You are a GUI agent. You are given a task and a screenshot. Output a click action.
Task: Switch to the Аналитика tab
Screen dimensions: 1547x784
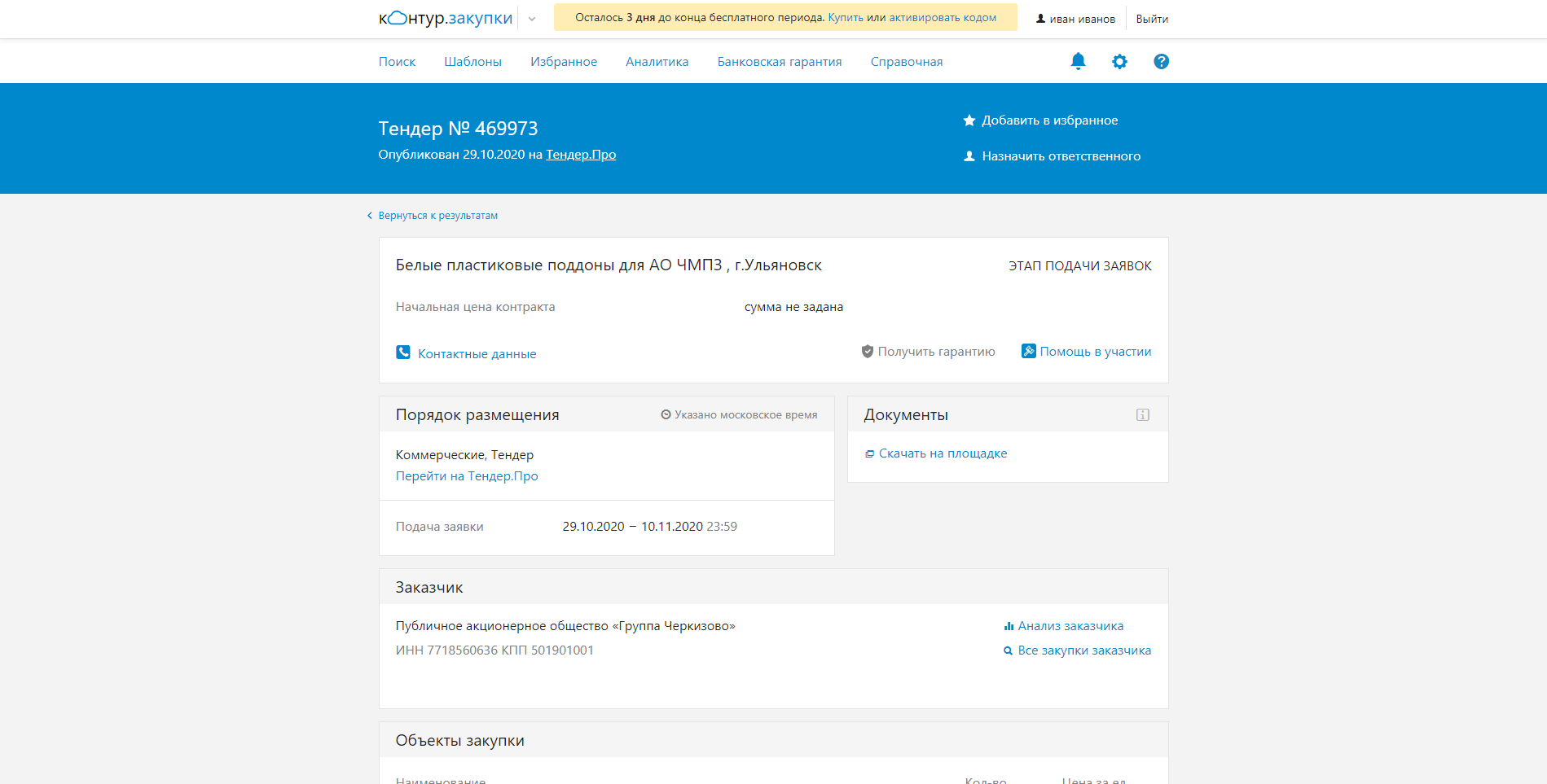click(657, 62)
